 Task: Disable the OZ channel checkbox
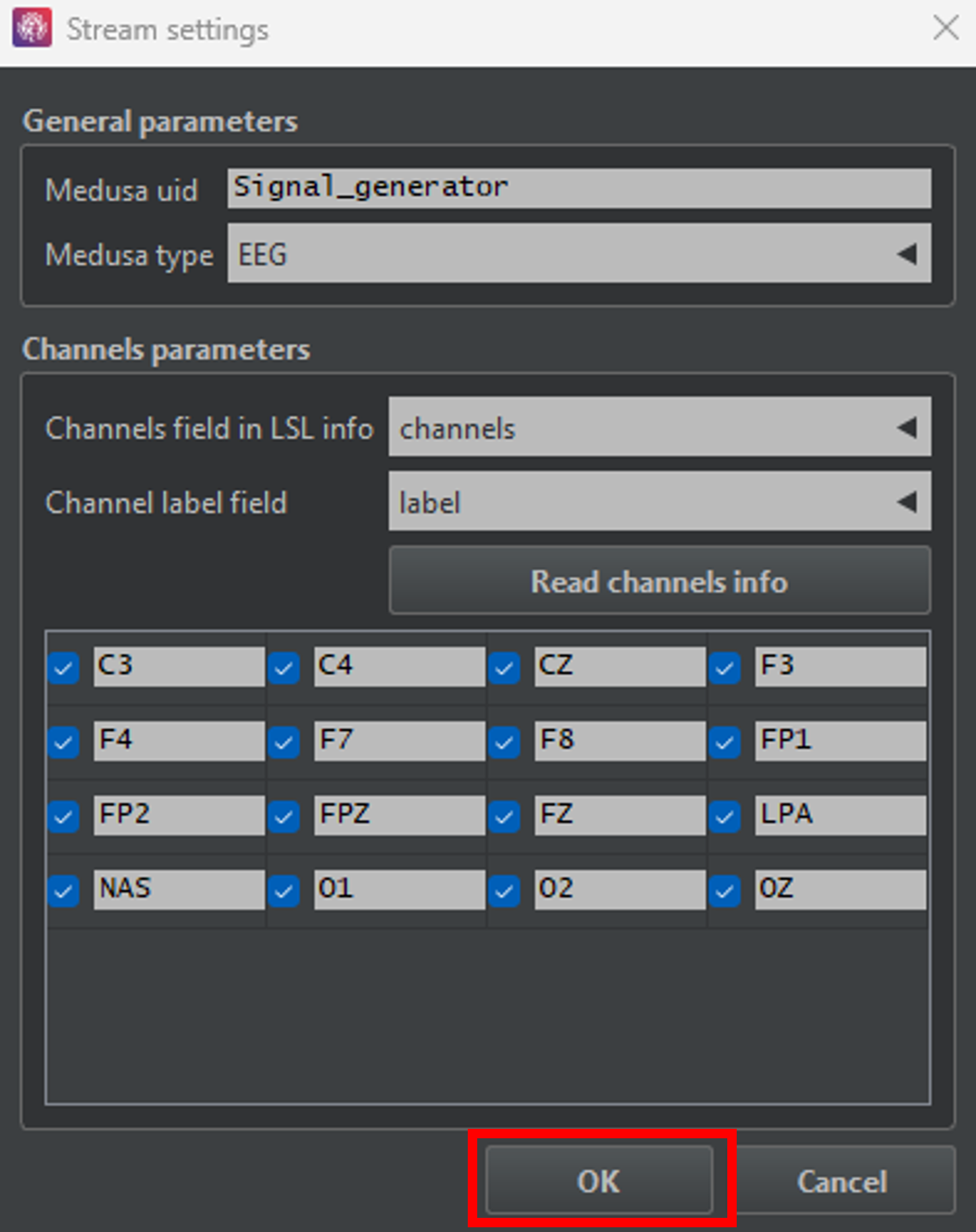(725, 891)
